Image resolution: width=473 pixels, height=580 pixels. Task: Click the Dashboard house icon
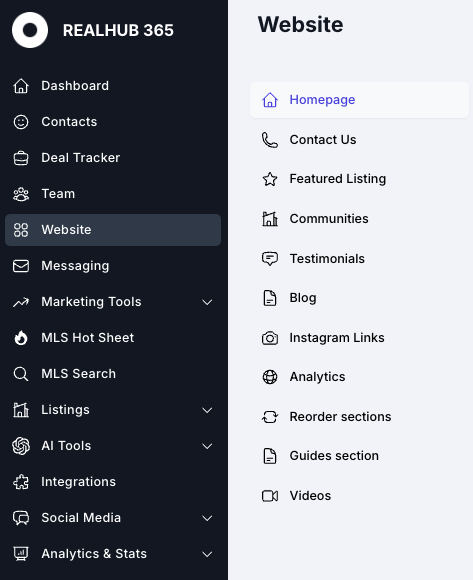pos(21,86)
